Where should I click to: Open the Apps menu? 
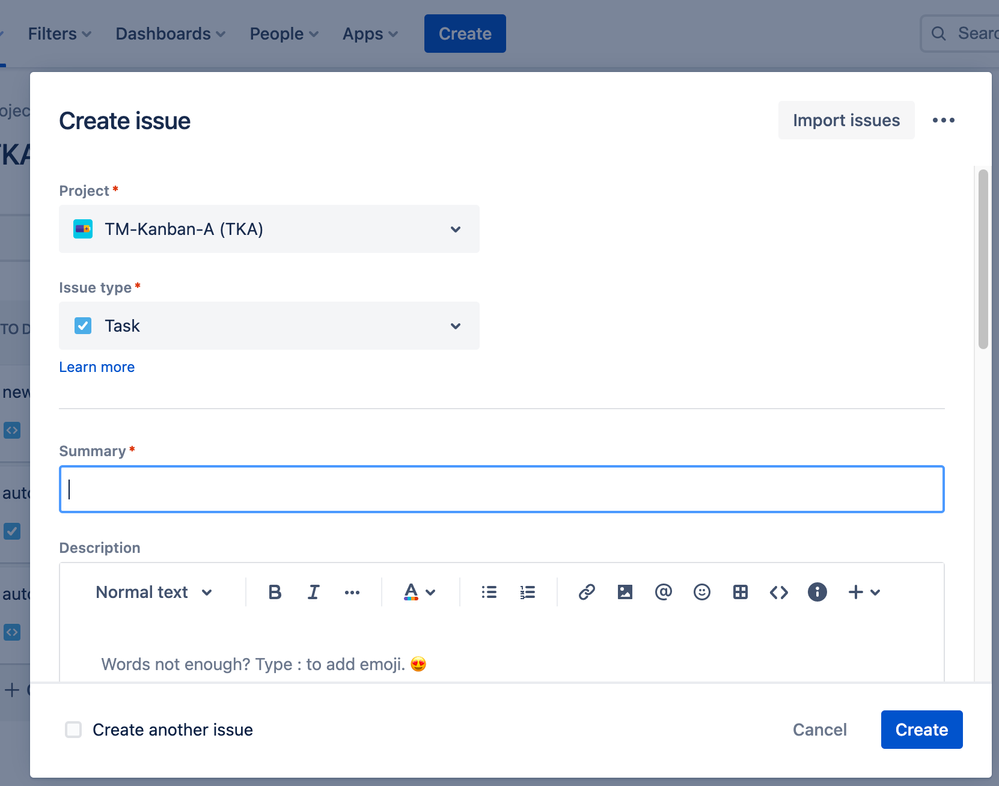pyautogui.click(x=370, y=34)
